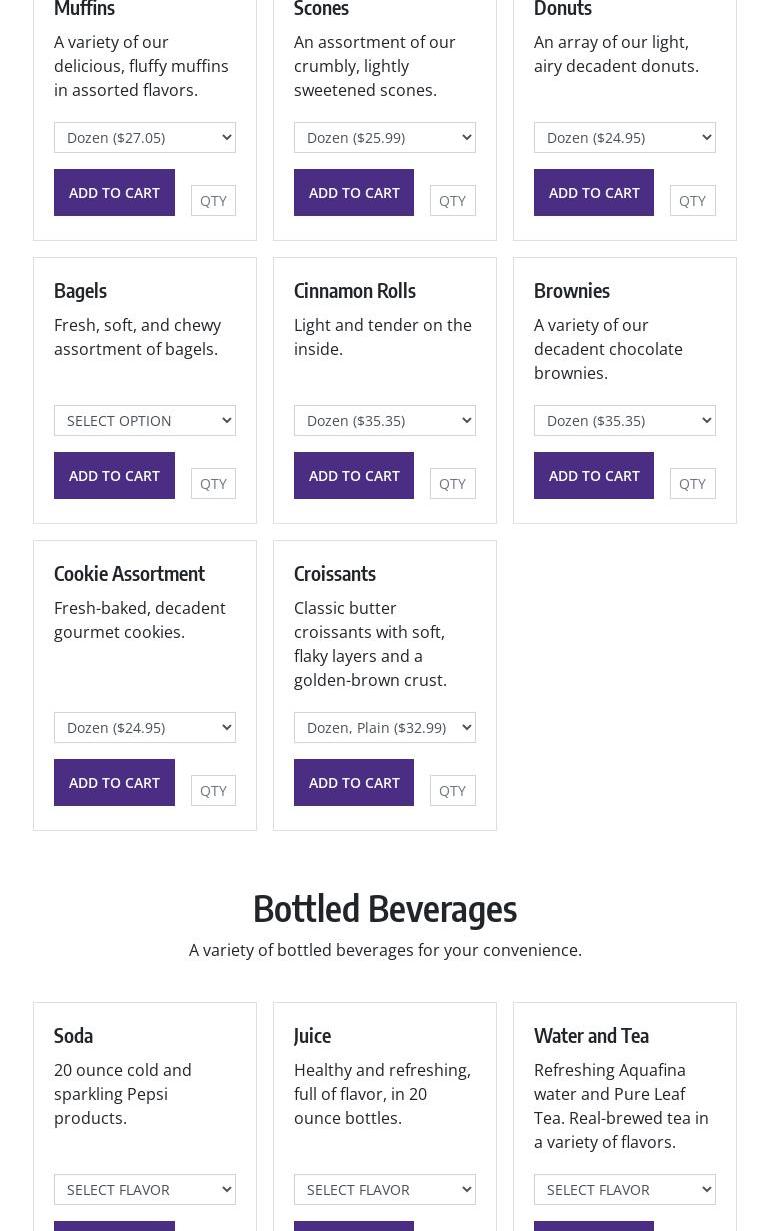Click the Brownies quantity field
Screen dimensions: 770x1231
tap(692, 483)
